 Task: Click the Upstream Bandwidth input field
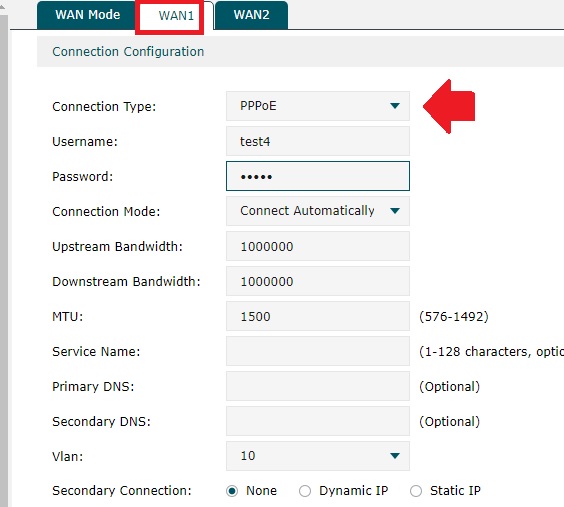coord(318,246)
